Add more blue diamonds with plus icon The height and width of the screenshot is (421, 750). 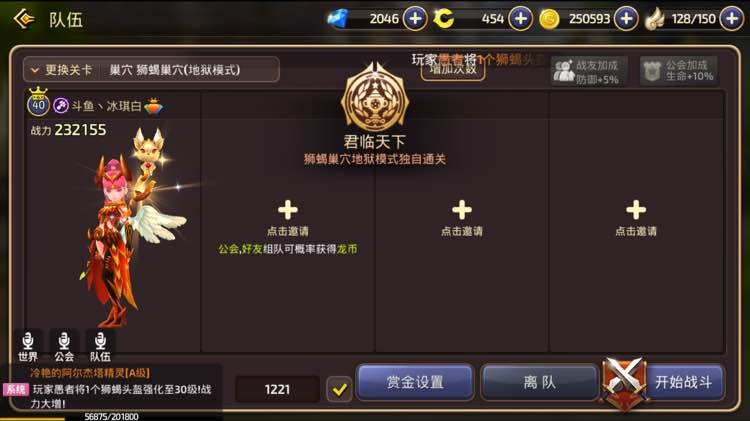tap(415, 19)
